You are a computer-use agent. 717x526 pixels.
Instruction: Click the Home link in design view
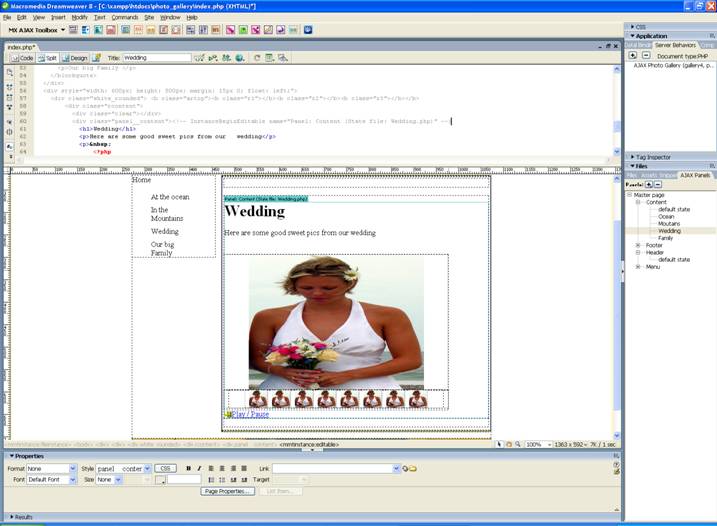pyautogui.click(x=141, y=180)
